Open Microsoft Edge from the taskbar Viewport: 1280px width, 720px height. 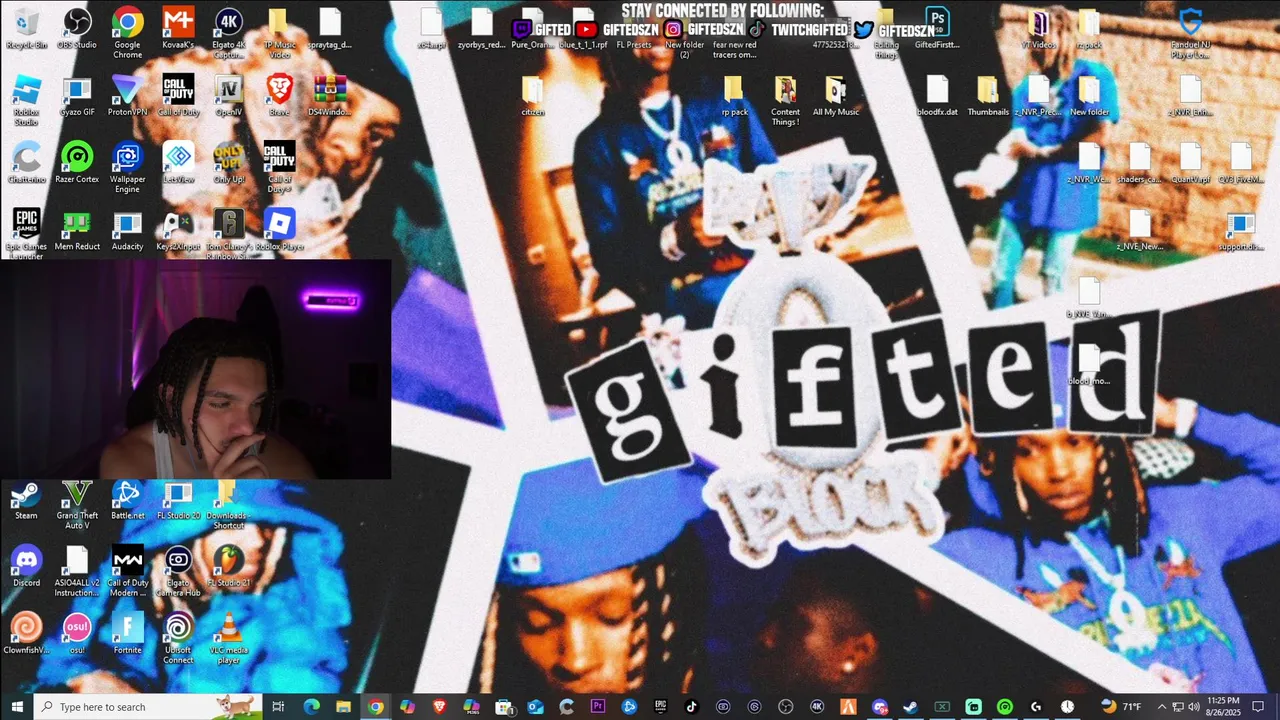click(311, 707)
